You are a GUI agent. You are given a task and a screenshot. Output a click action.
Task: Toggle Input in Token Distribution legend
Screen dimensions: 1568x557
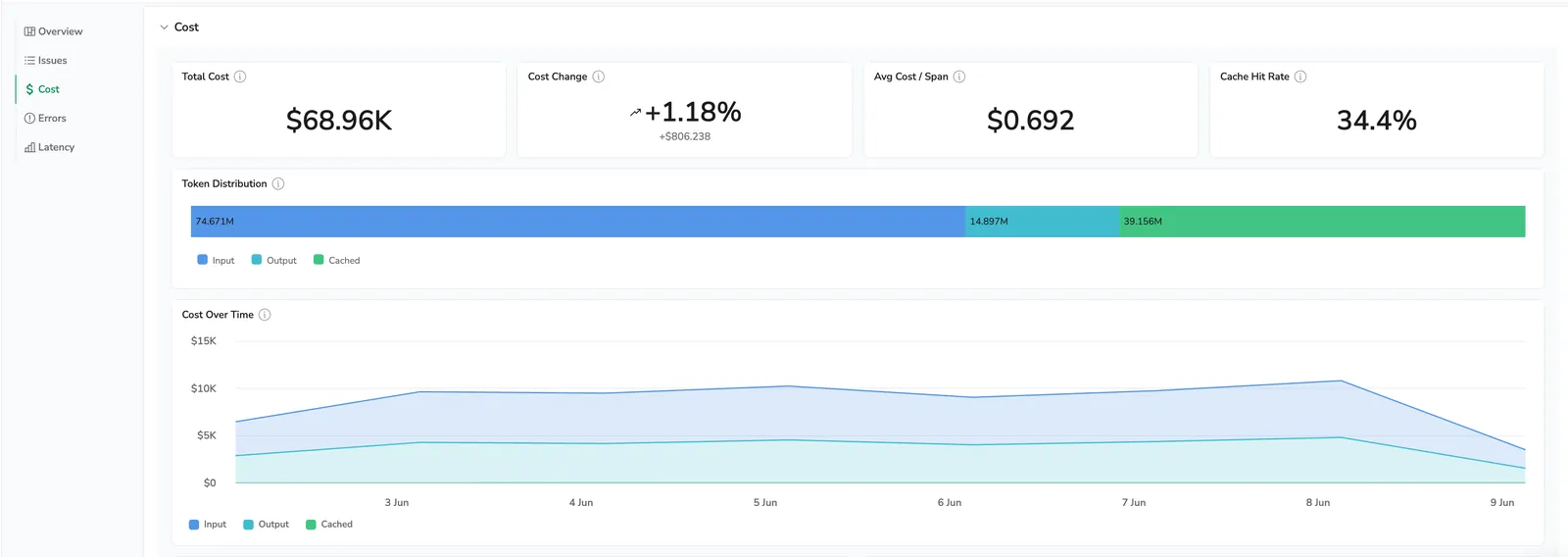[216, 261]
